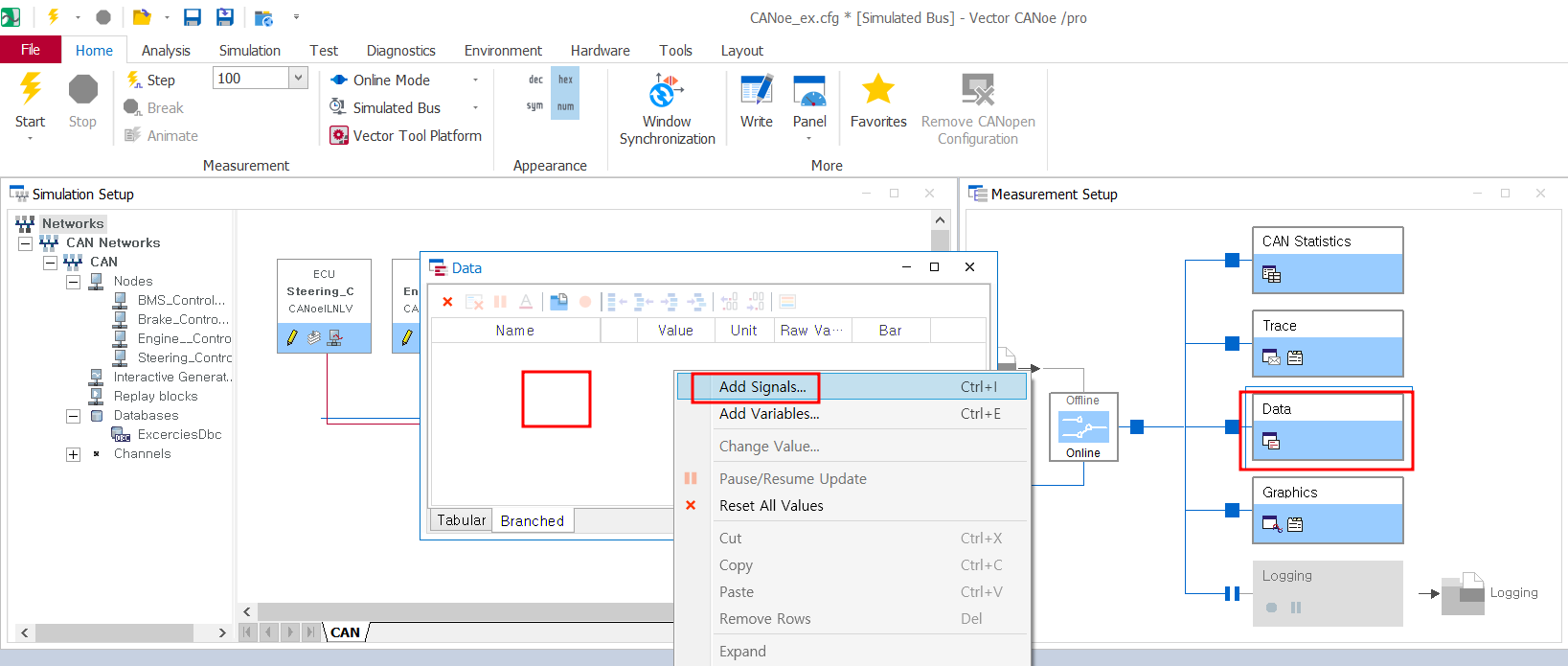This screenshot has height=666, width=1568.
Task: Toggle the Offline/Online switch block
Action: (x=1083, y=426)
